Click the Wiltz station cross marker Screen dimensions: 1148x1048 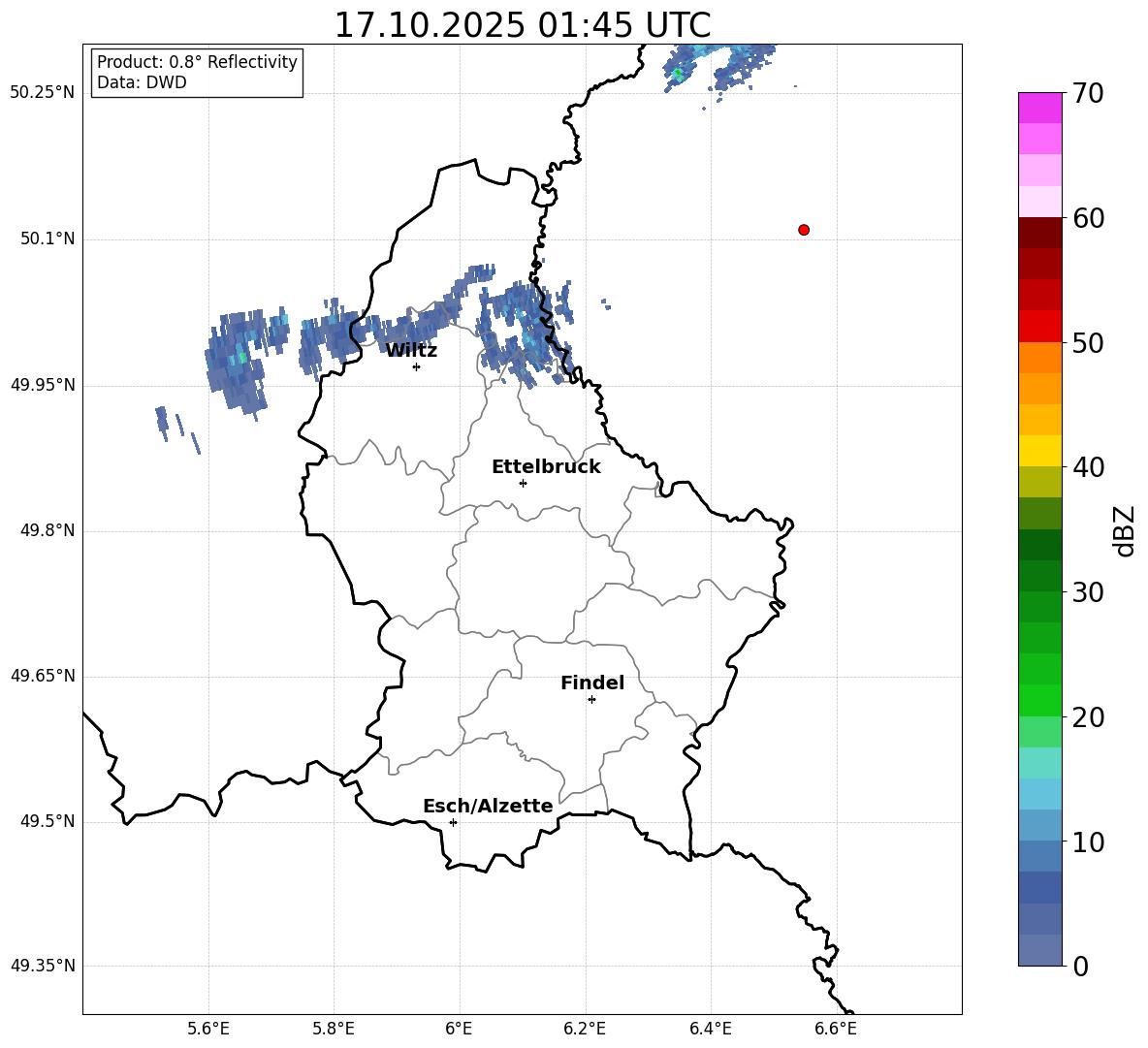click(x=417, y=366)
